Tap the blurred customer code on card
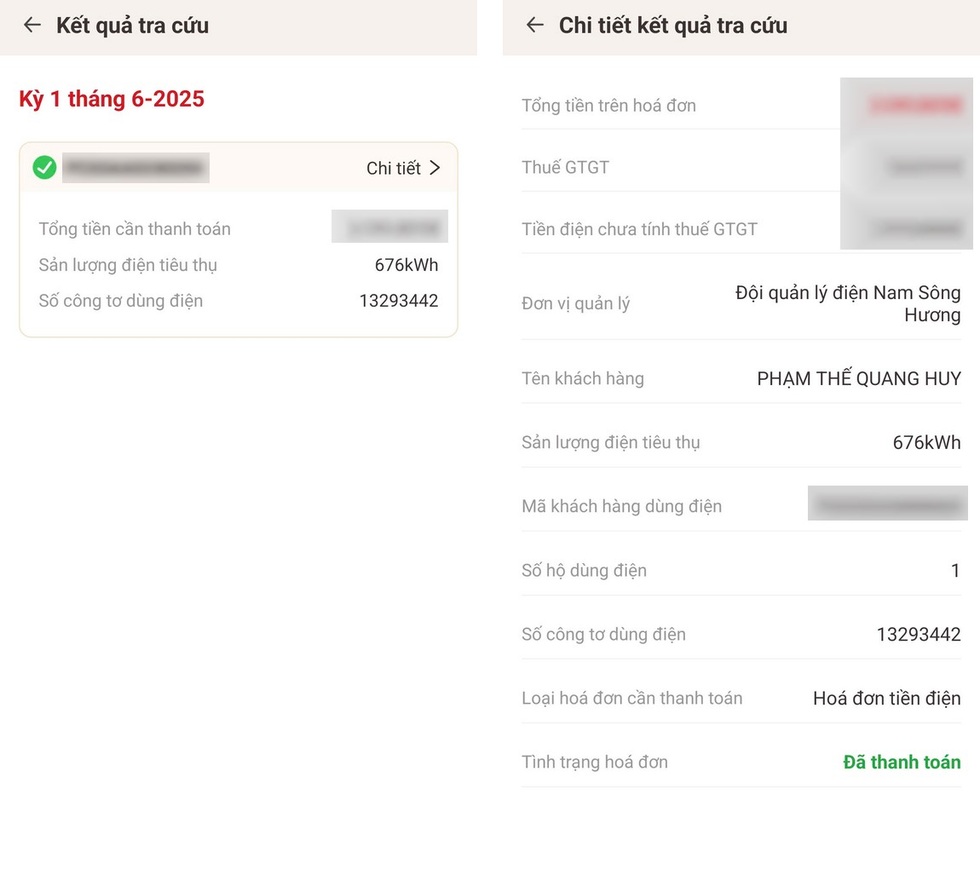 (136, 167)
